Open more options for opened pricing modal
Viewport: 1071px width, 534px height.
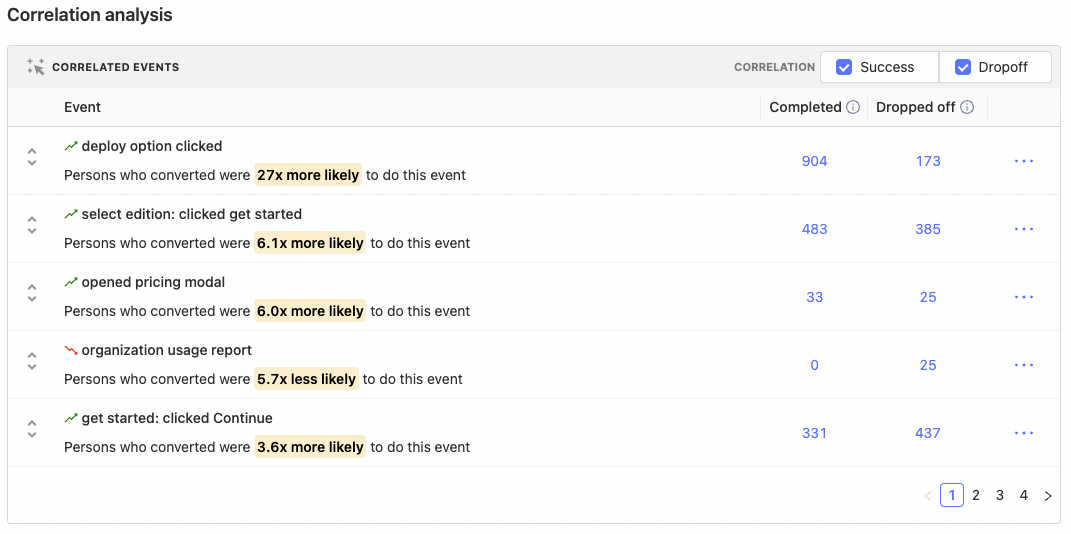tap(1023, 297)
